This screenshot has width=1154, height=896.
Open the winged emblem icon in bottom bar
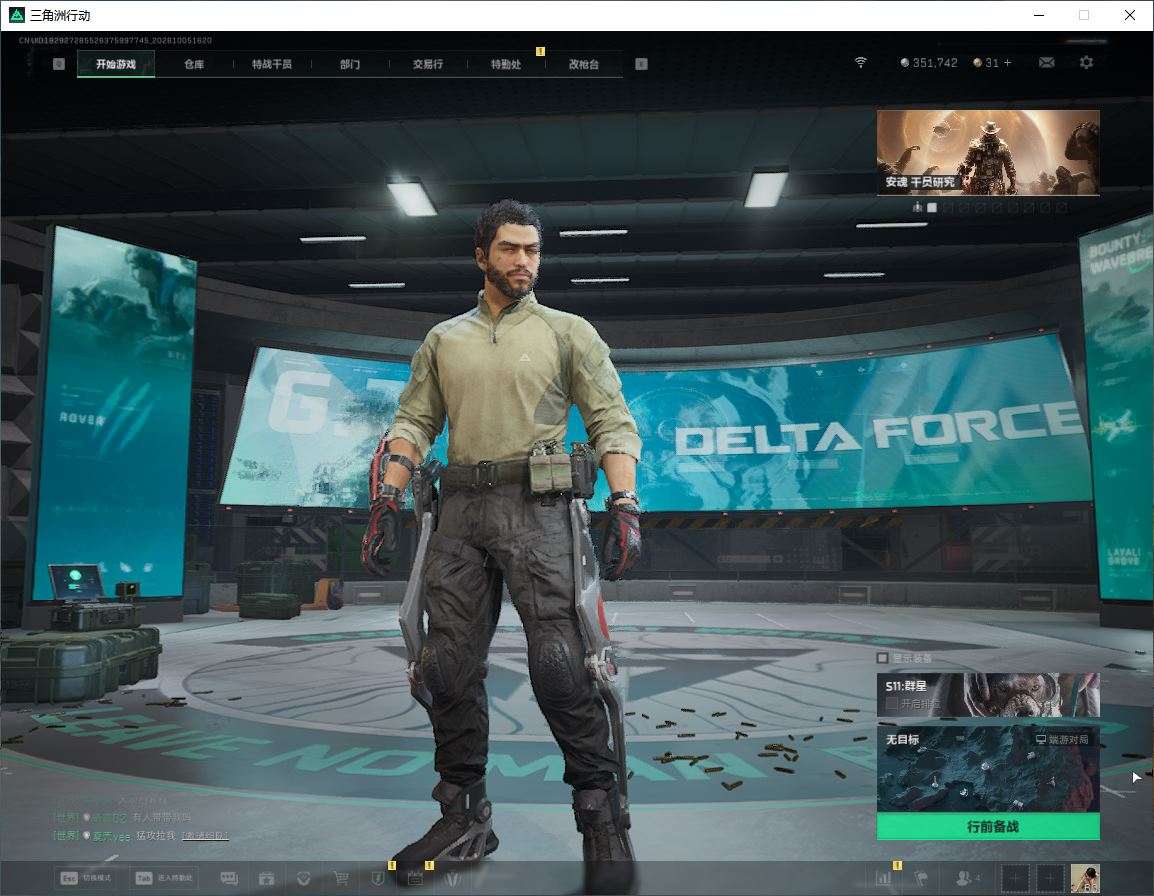(452, 878)
